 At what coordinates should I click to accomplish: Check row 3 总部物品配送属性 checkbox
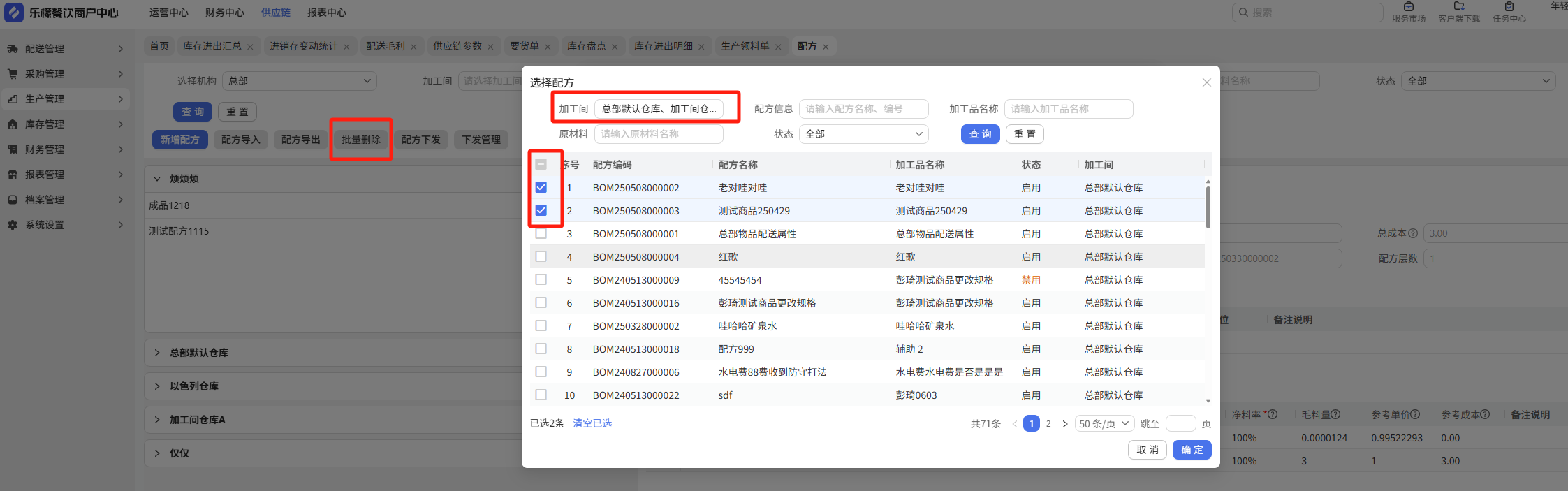(541, 233)
